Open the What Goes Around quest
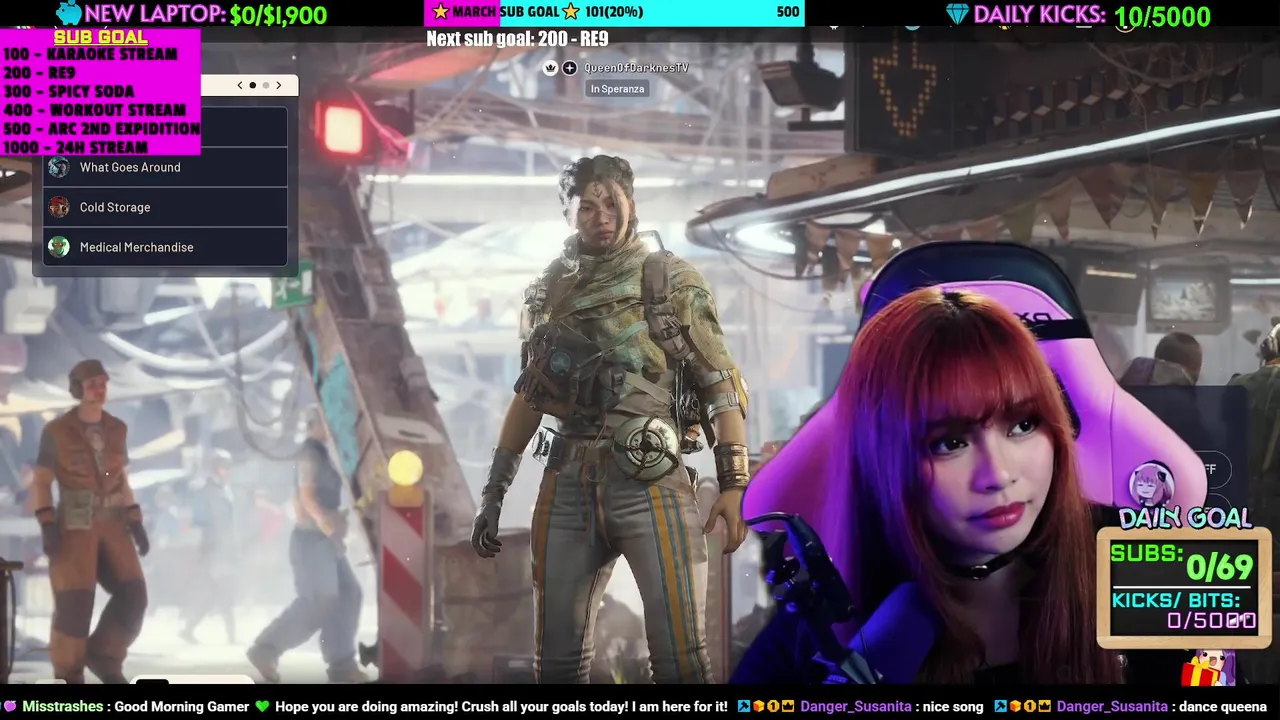Image resolution: width=1280 pixels, height=720 pixels. (165, 167)
